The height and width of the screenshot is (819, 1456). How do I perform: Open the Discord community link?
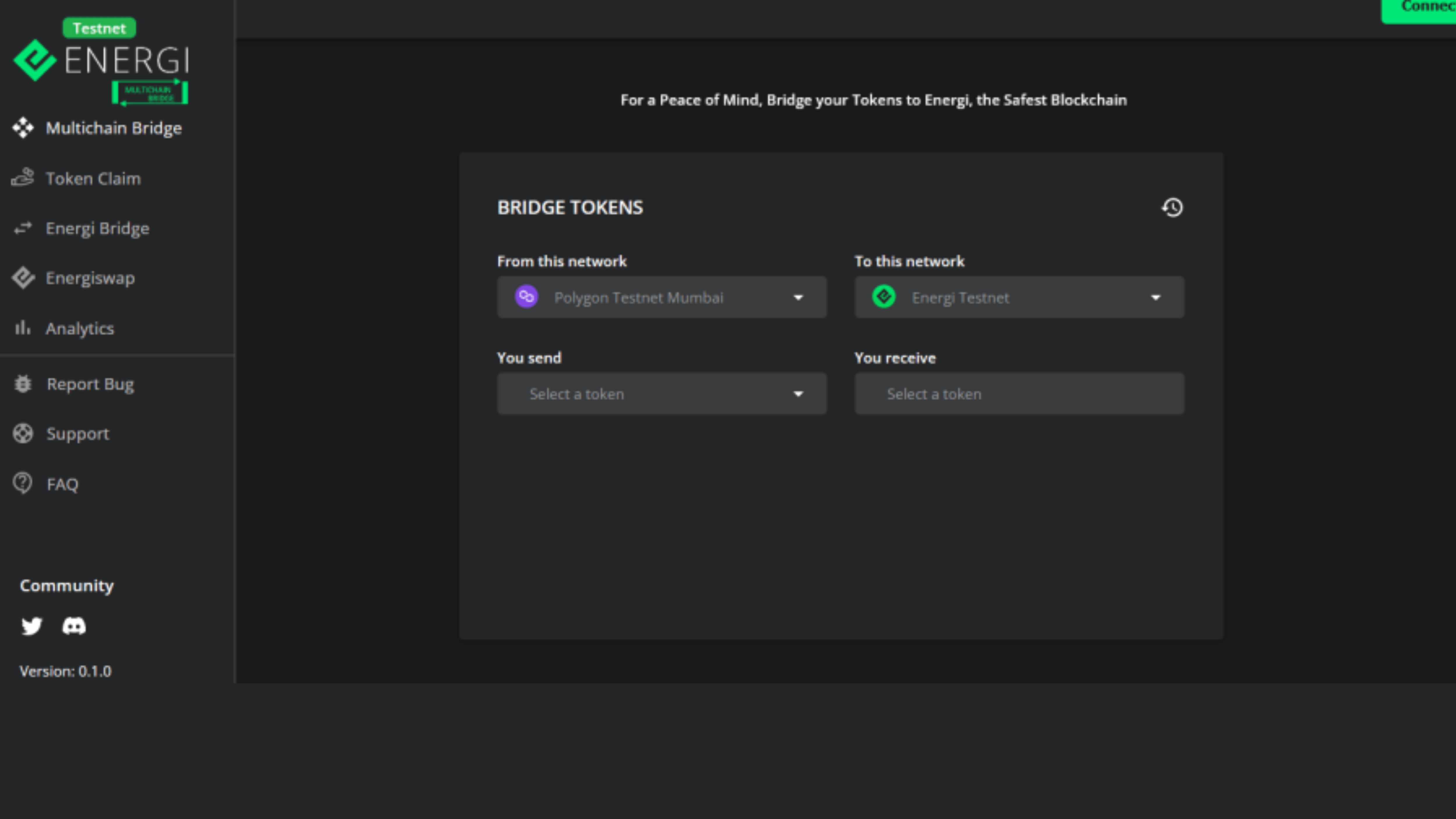[74, 626]
